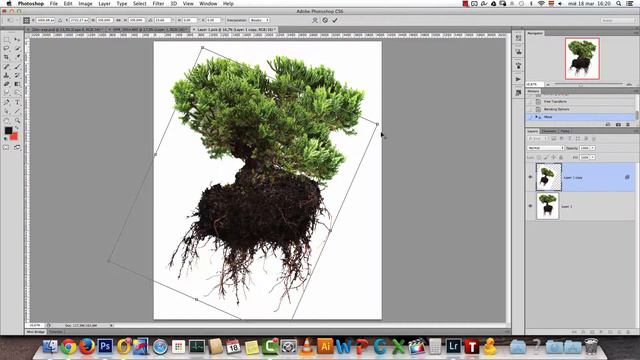Open the Illustrator app in the Dock
Viewport: 640px width, 360px height.
(325, 347)
